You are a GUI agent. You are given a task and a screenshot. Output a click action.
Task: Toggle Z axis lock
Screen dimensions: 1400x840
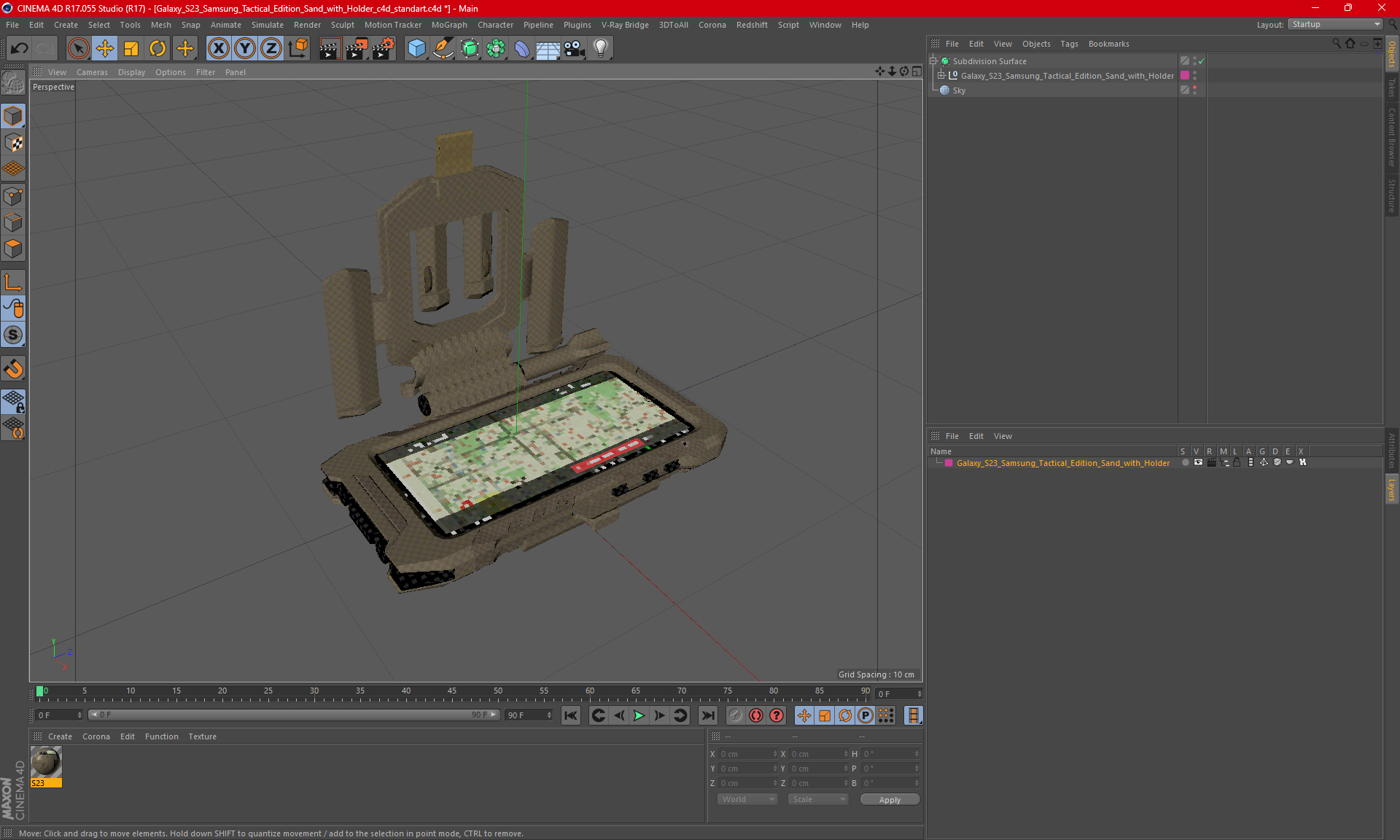pos(271,48)
